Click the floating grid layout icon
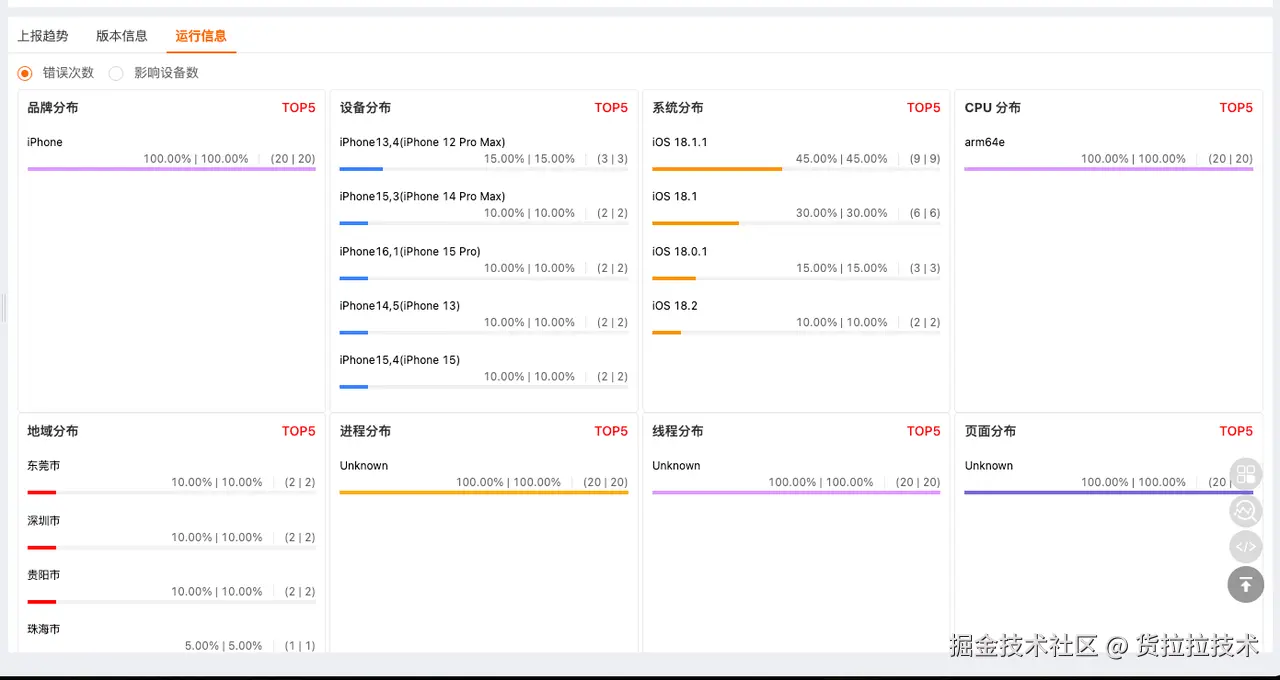The height and width of the screenshot is (680, 1280). (x=1245, y=475)
